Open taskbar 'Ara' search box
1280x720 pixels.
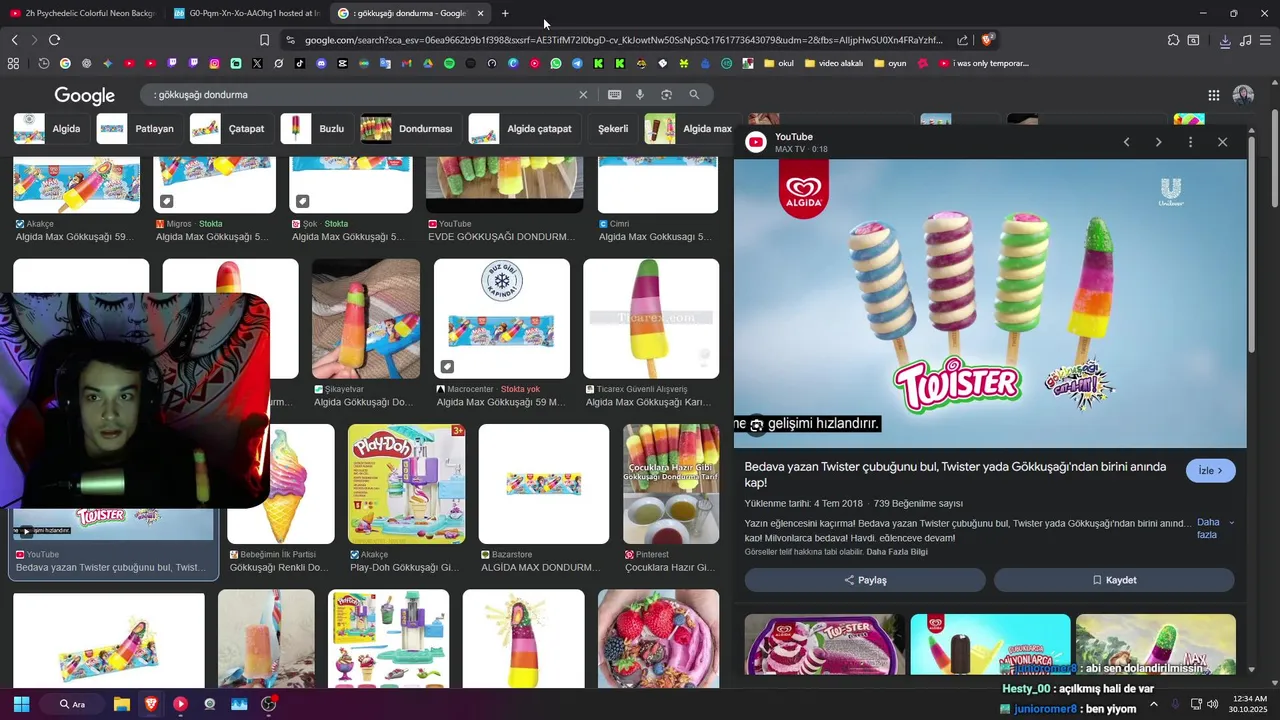74,704
